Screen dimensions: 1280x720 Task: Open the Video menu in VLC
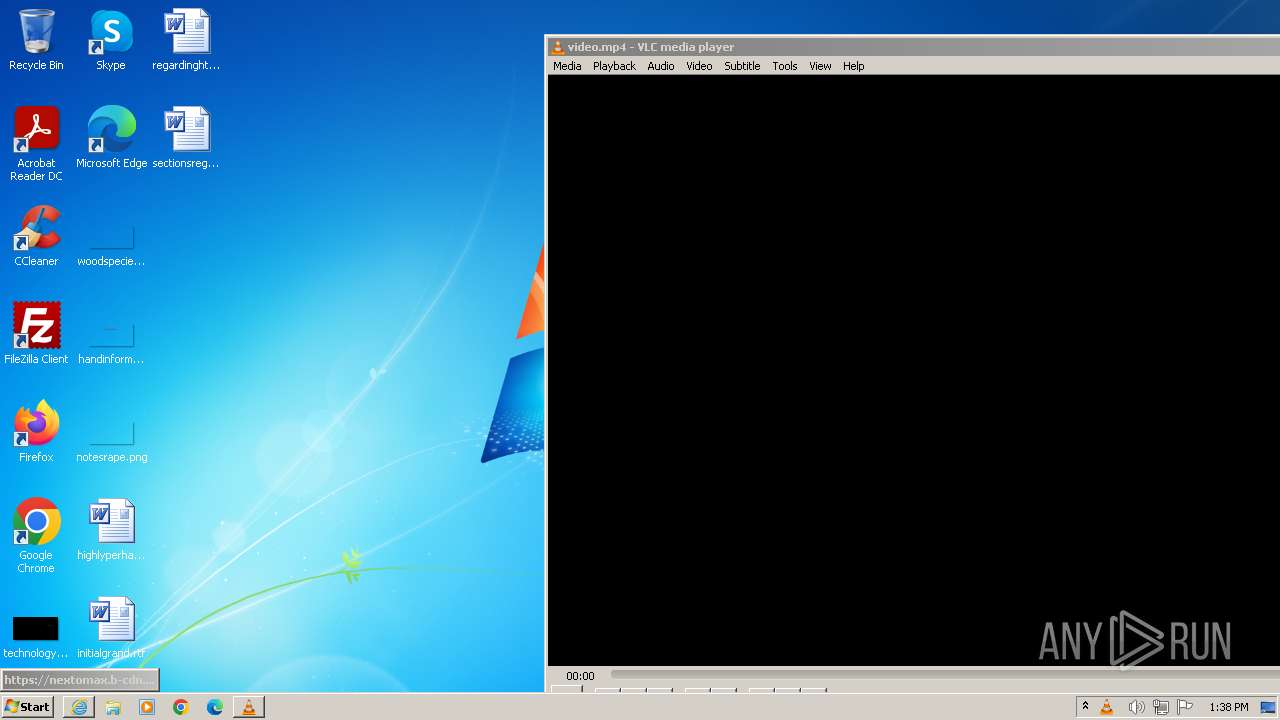pos(699,66)
